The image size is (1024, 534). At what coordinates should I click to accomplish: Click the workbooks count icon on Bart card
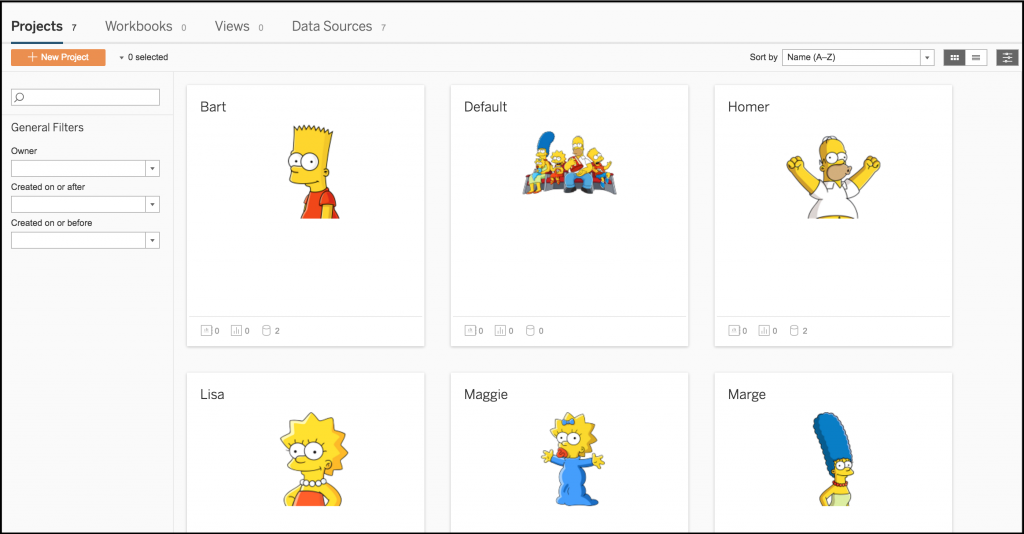[206, 331]
